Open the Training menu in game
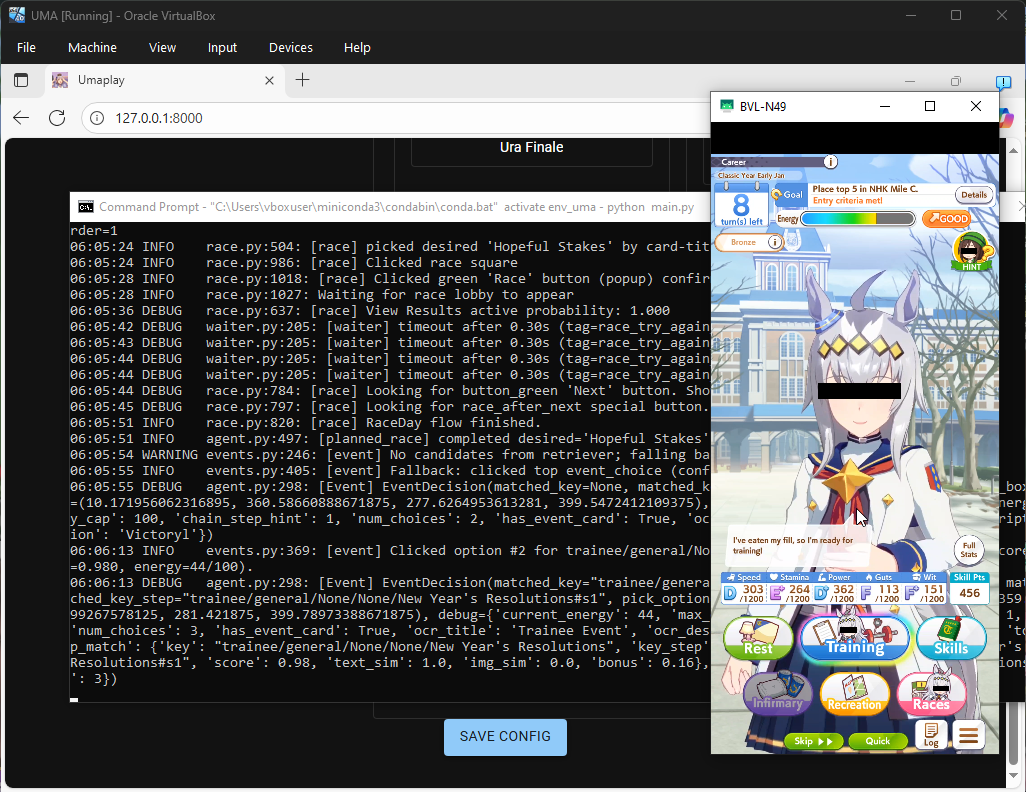The height and width of the screenshot is (792, 1026). (x=855, y=638)
